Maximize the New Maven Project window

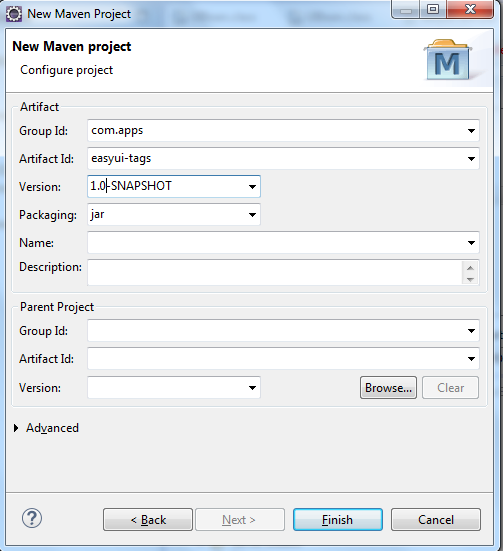pyautogui.click(x=433, y=9)
